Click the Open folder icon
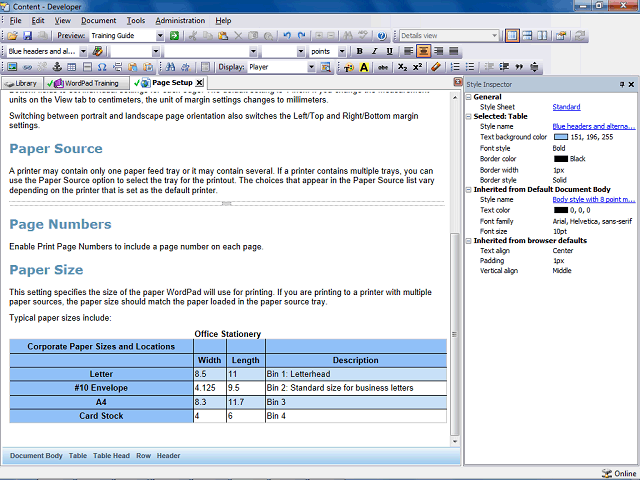 [x=13, y=36]
